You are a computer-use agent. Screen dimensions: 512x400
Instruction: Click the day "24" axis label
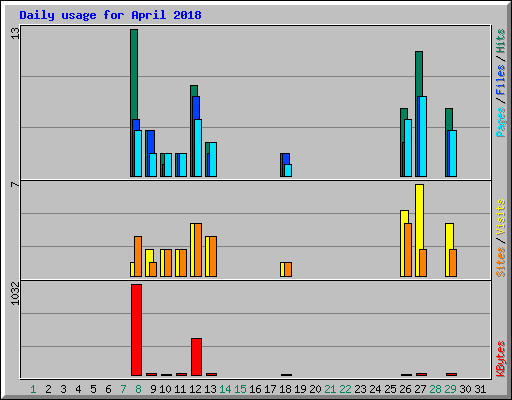375,389
